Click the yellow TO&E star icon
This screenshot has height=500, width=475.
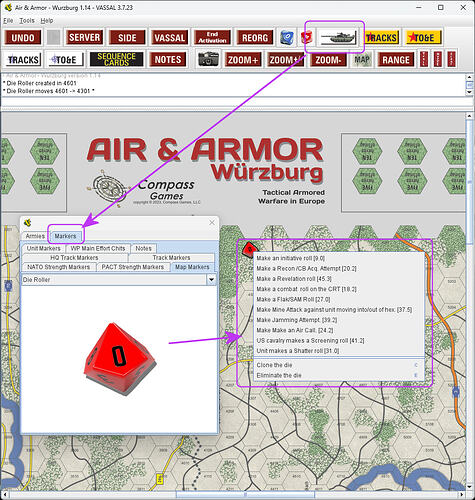click(x=424, y=37)
